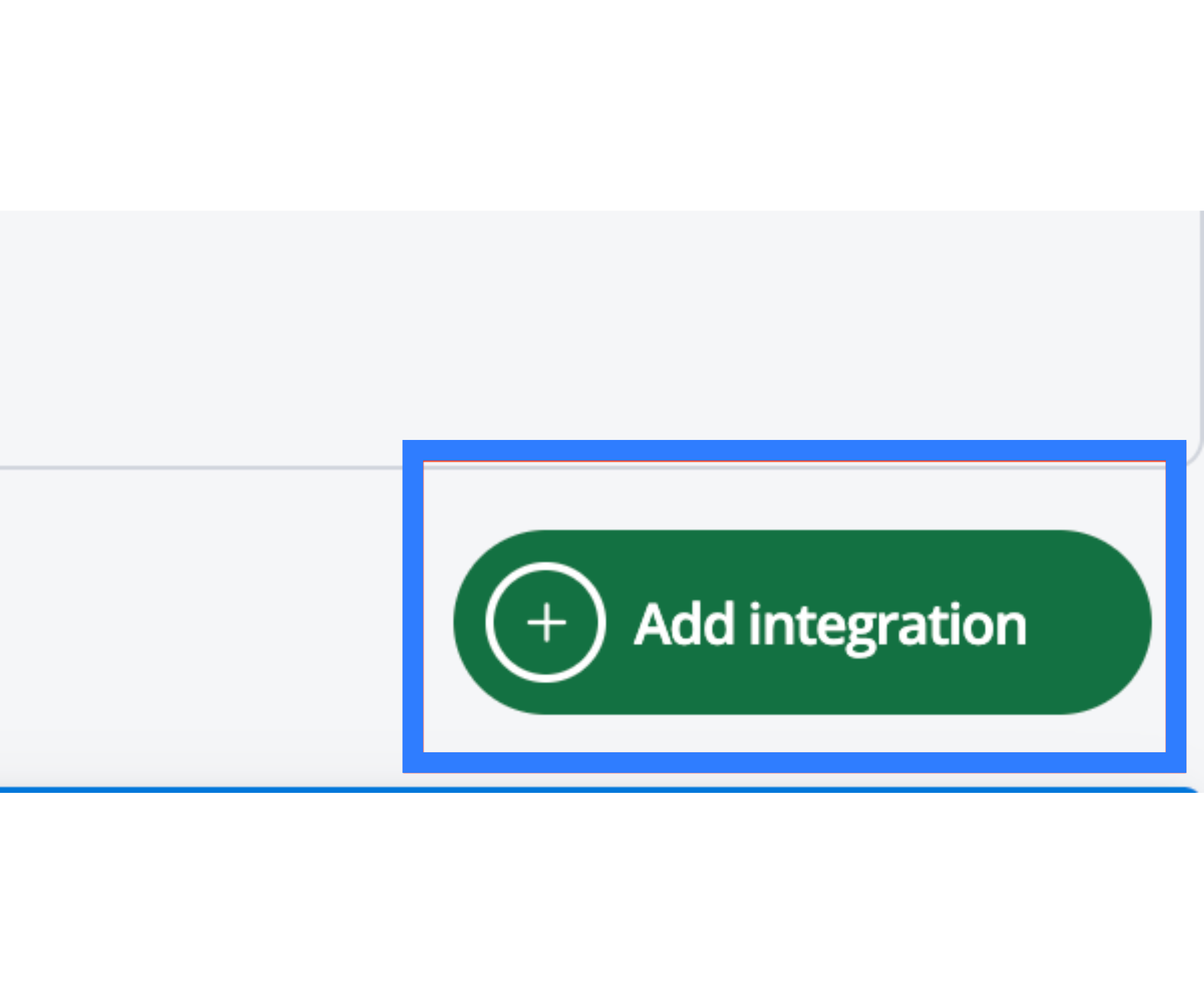This screenshot has height=1004, width=1204.
Task: Select the circled plus symbol
Action: 546,622
